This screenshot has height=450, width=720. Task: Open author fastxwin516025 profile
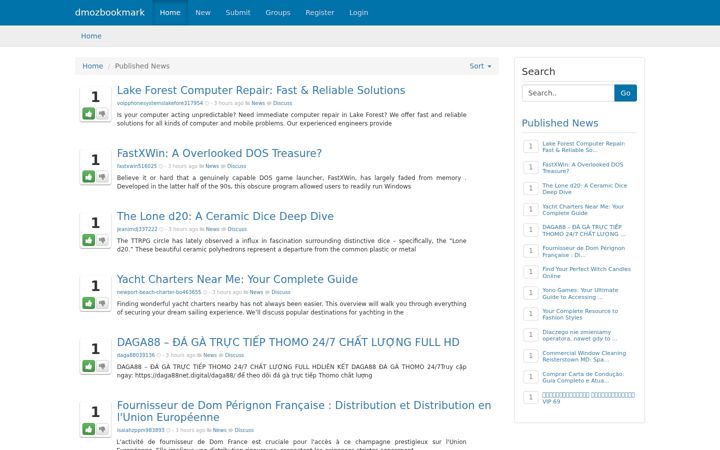coord(136,166)
